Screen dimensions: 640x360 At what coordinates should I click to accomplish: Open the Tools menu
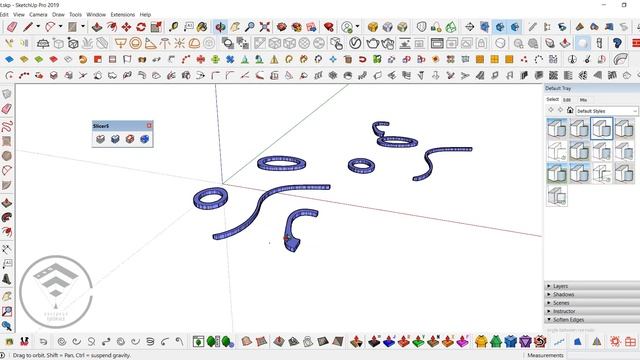76,14
